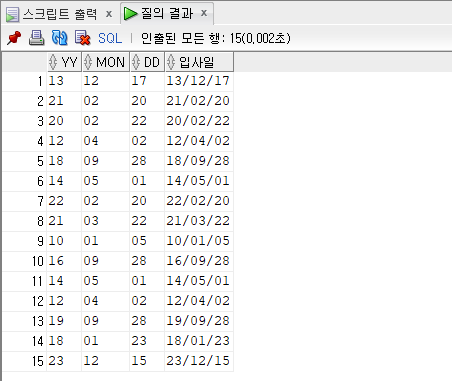Select DD value 05 in row 9
Image resolution: width=452 pixels, height=381 pixels.
147,241
